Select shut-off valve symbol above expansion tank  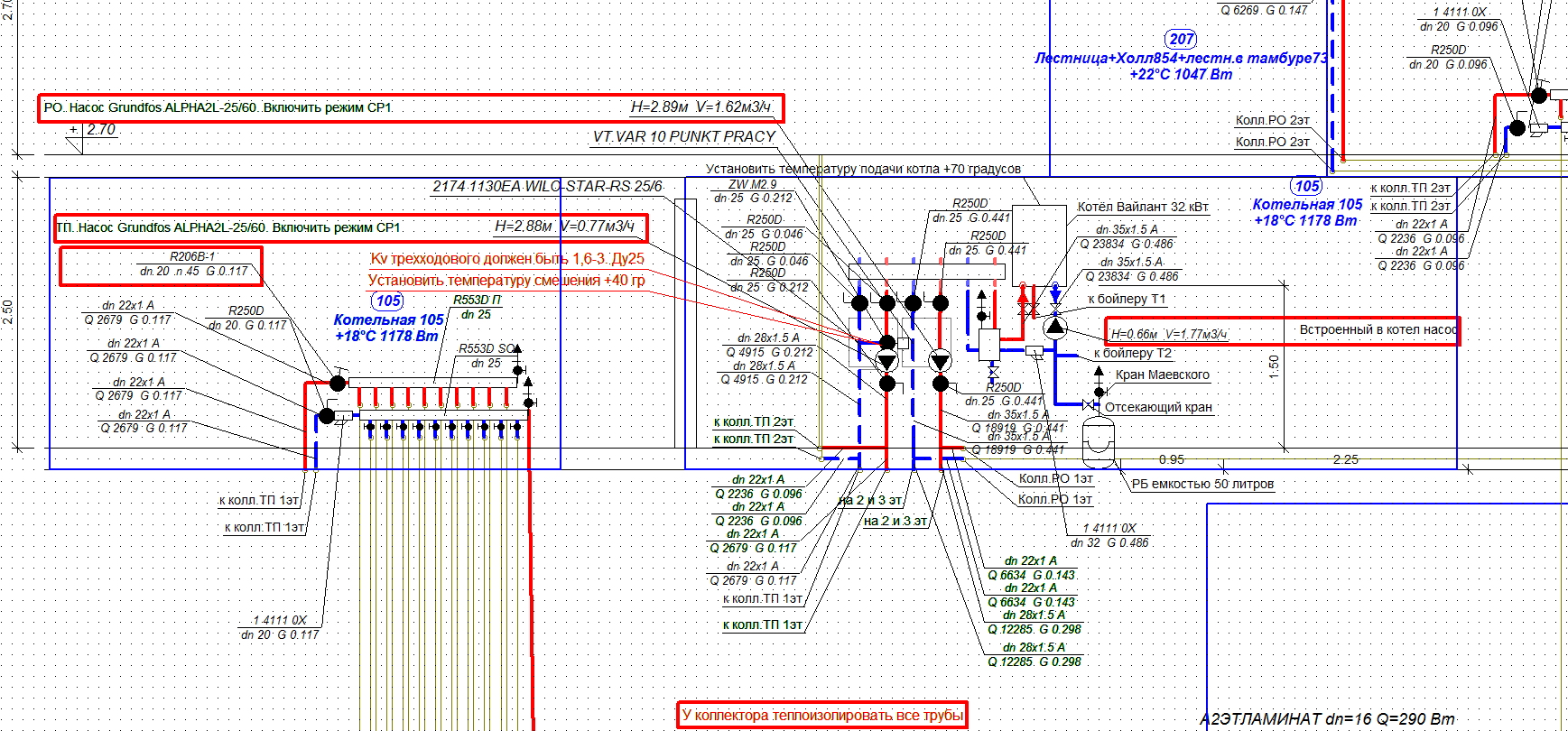1089,406
